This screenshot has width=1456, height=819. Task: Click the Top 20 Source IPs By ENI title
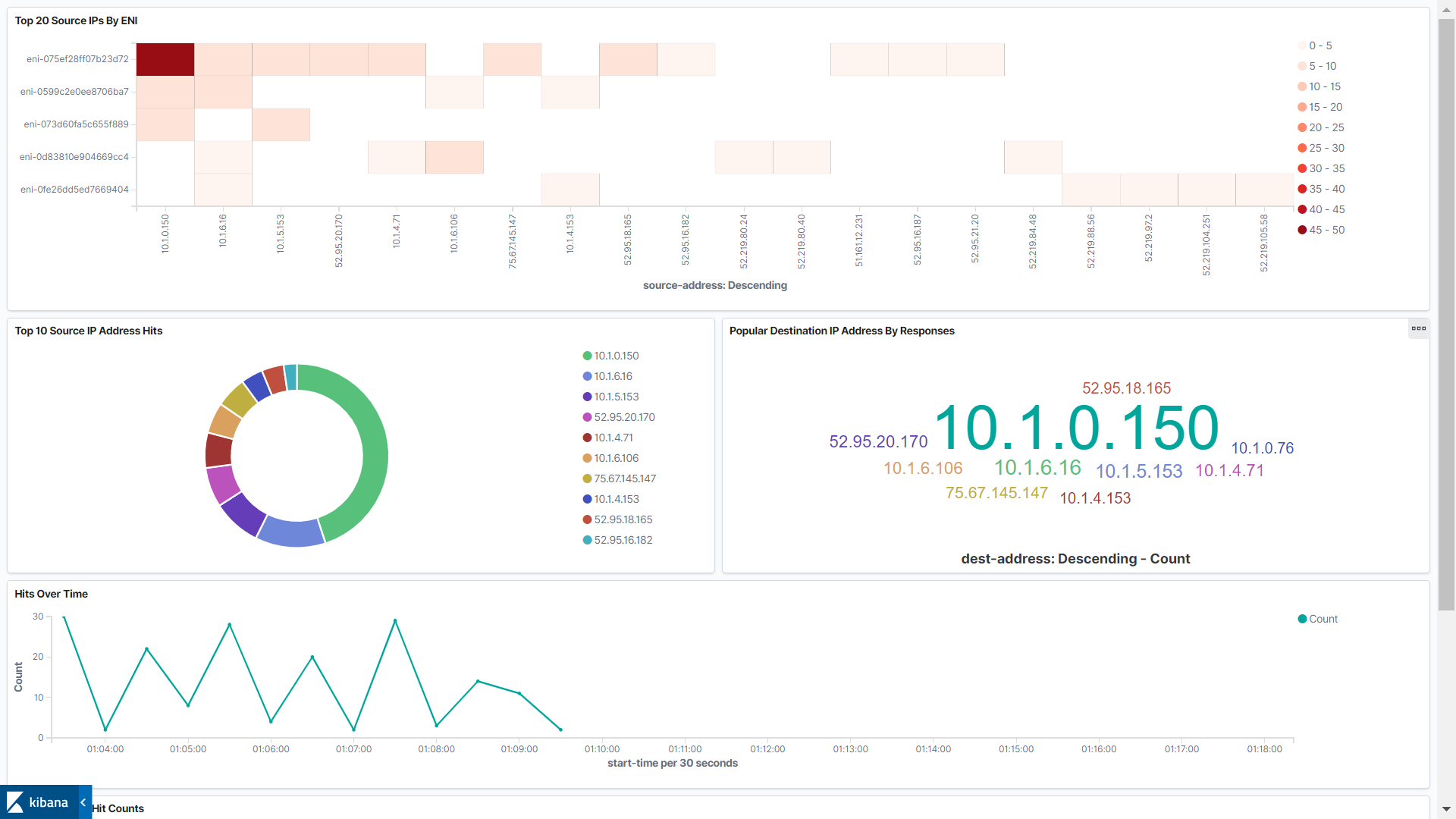point(76,20)
